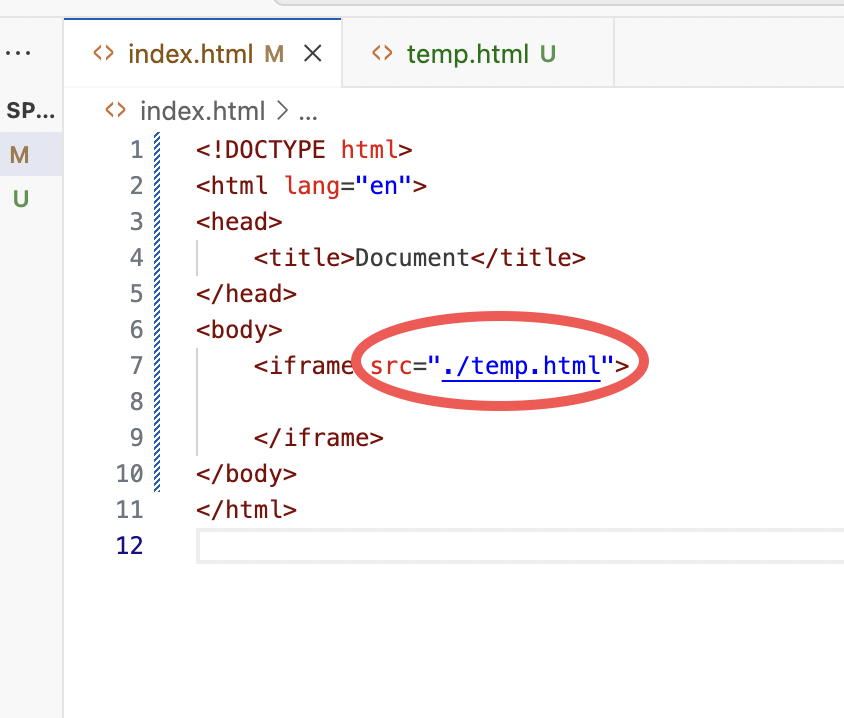Screen dimensions: 844x718
Task: Click the closing head tag
Action: [247, 294]
